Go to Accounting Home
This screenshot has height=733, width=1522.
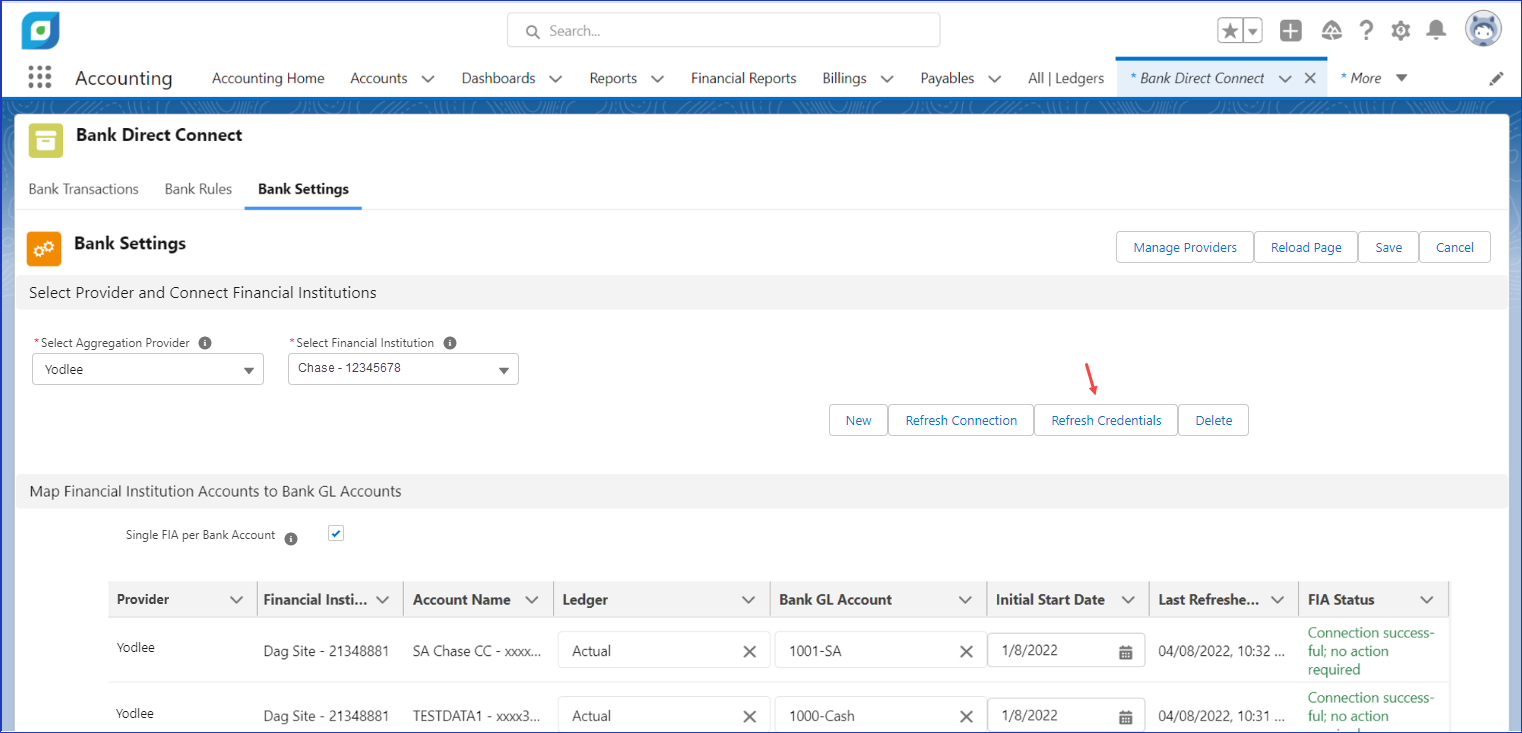[268, 78]
